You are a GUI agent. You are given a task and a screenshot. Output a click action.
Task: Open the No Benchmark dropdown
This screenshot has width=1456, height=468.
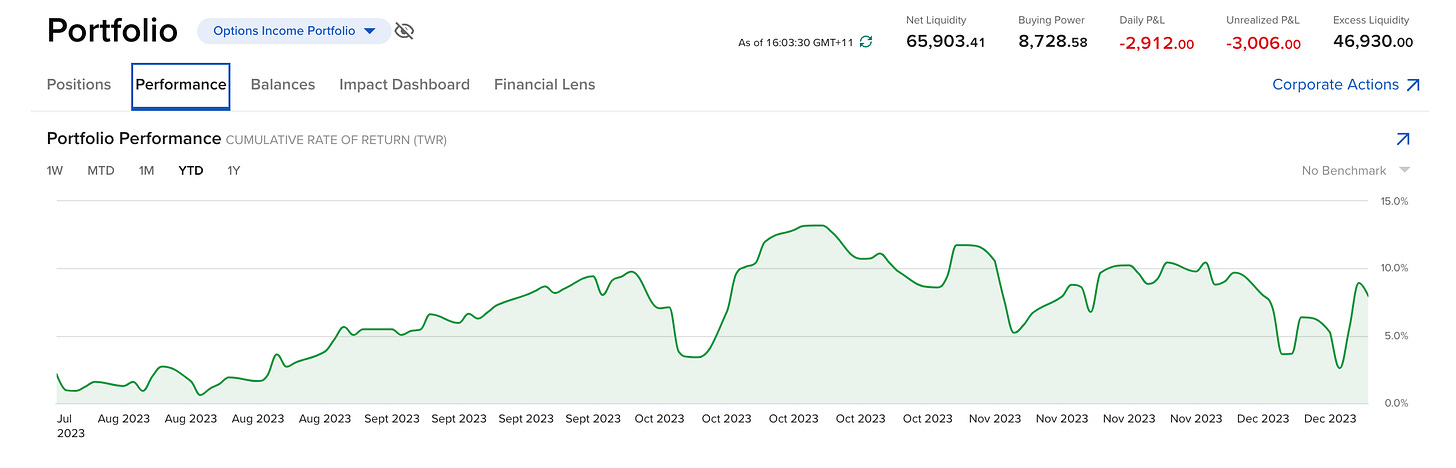pos(1355,171)
